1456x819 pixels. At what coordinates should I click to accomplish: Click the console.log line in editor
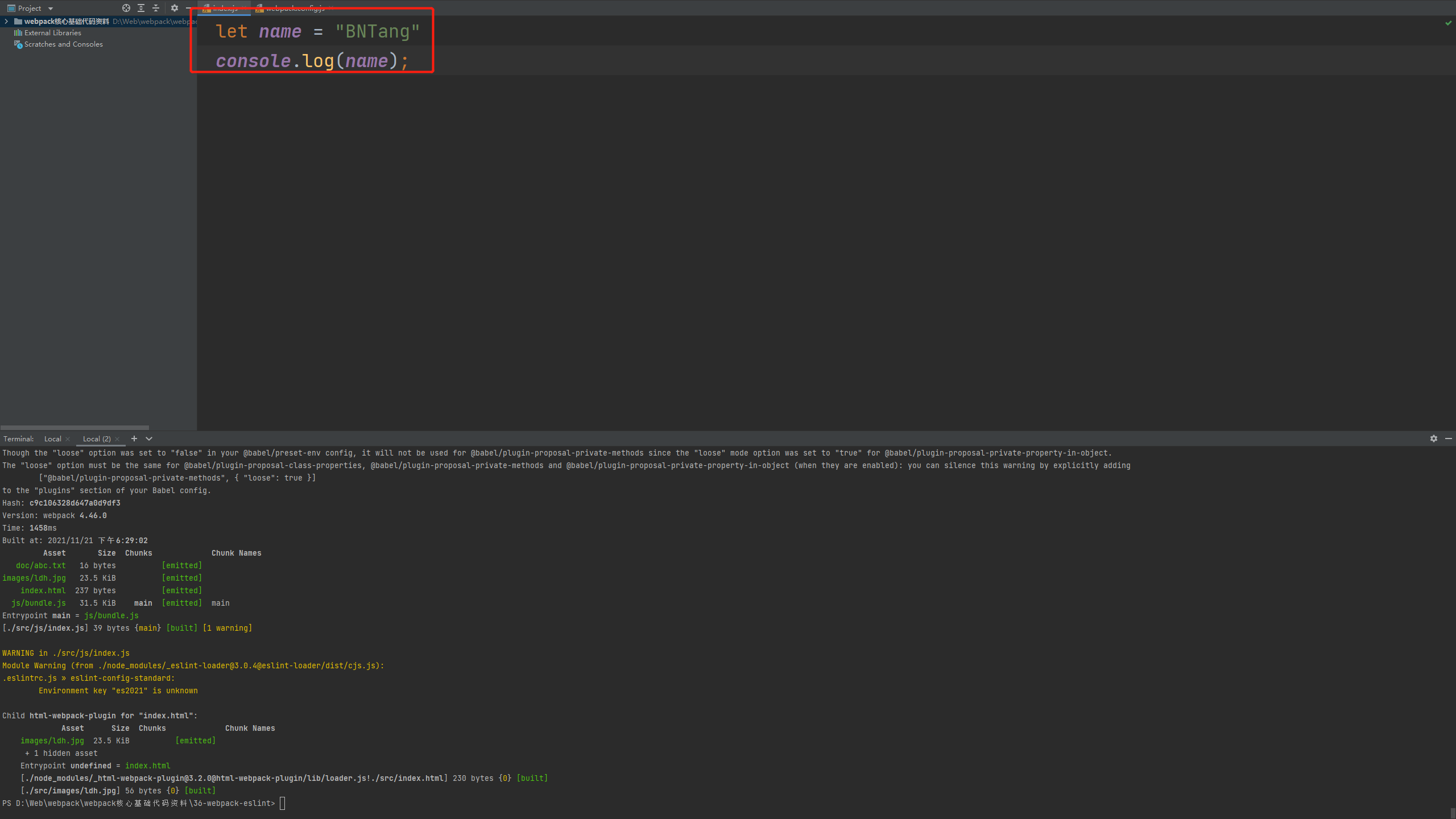(312, 61)
